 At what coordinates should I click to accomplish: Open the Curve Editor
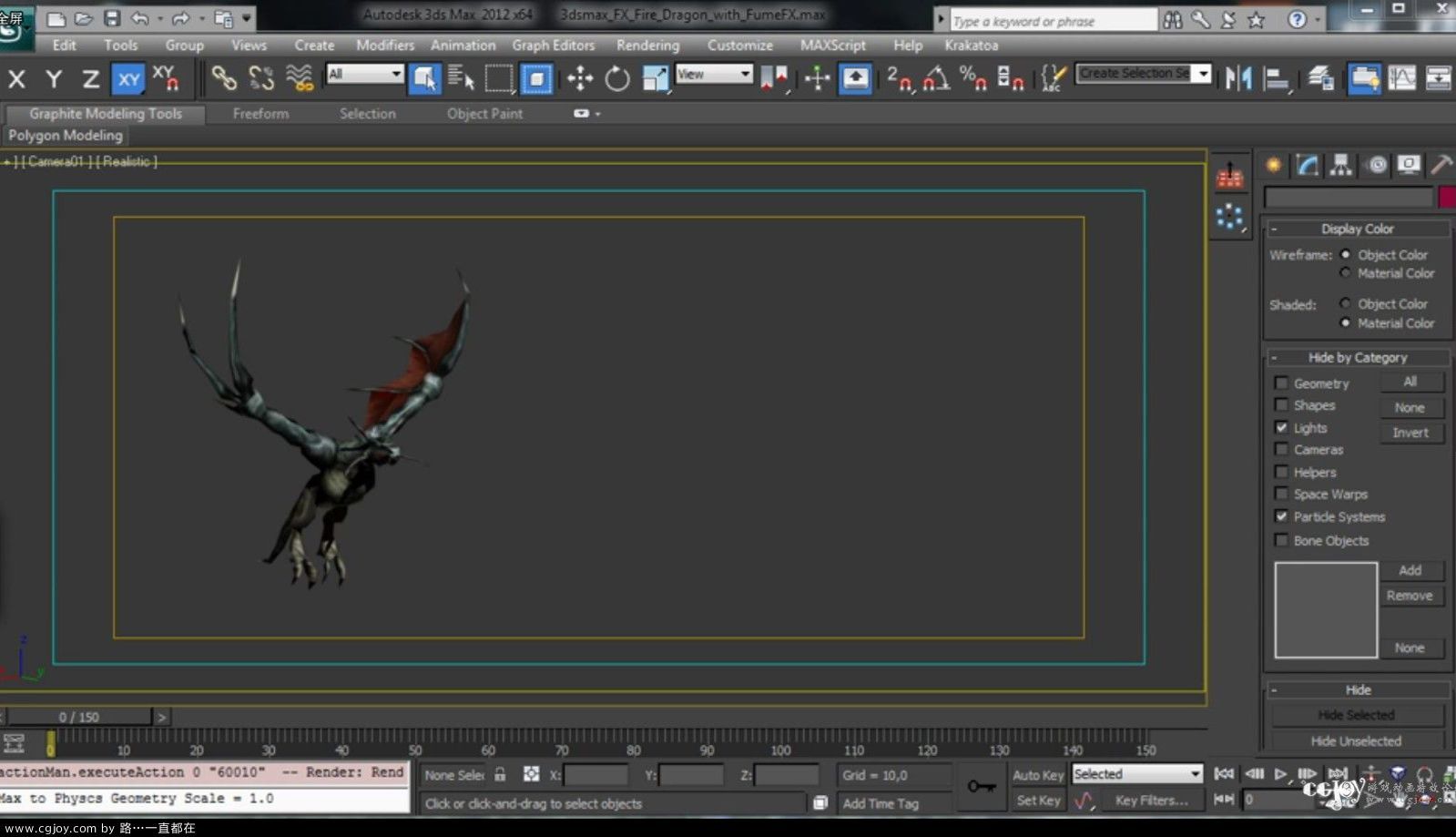(1401, 79)
